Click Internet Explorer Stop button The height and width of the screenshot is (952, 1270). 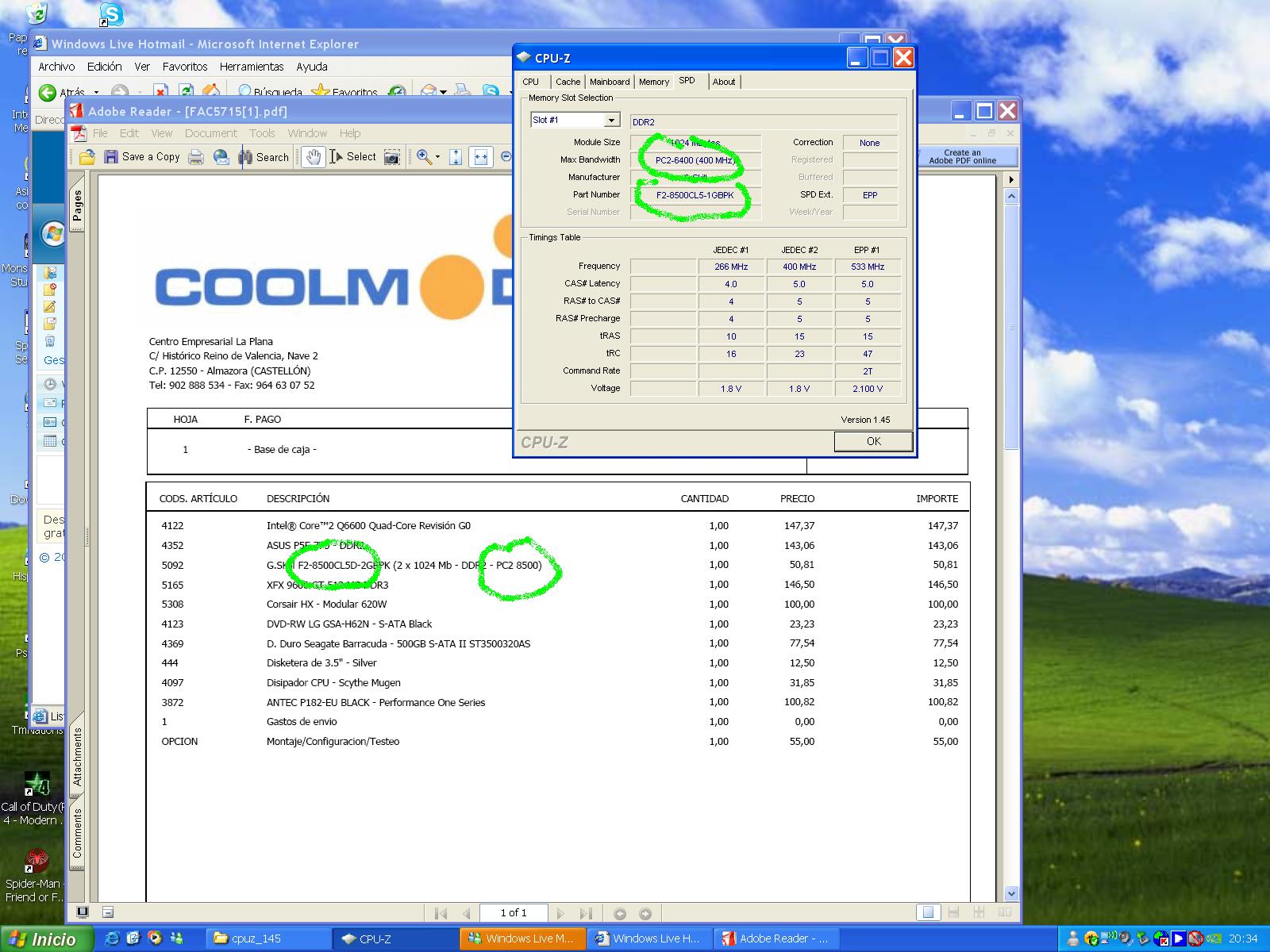click(160, 93)
